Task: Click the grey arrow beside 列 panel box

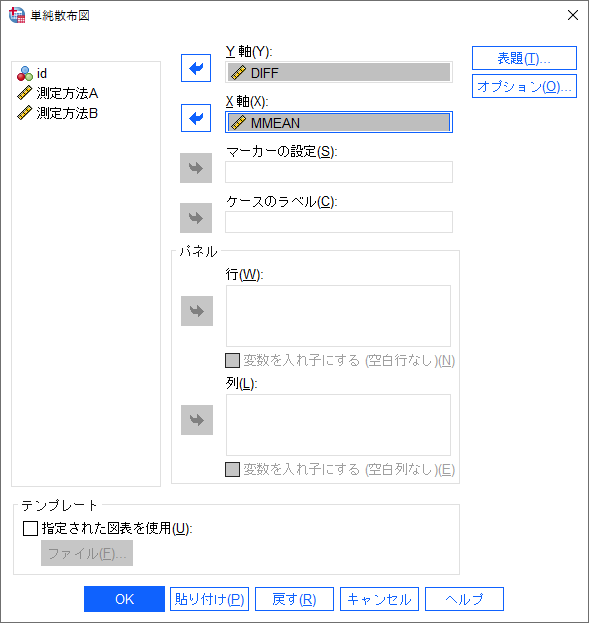Action: (x=197, y=420)
